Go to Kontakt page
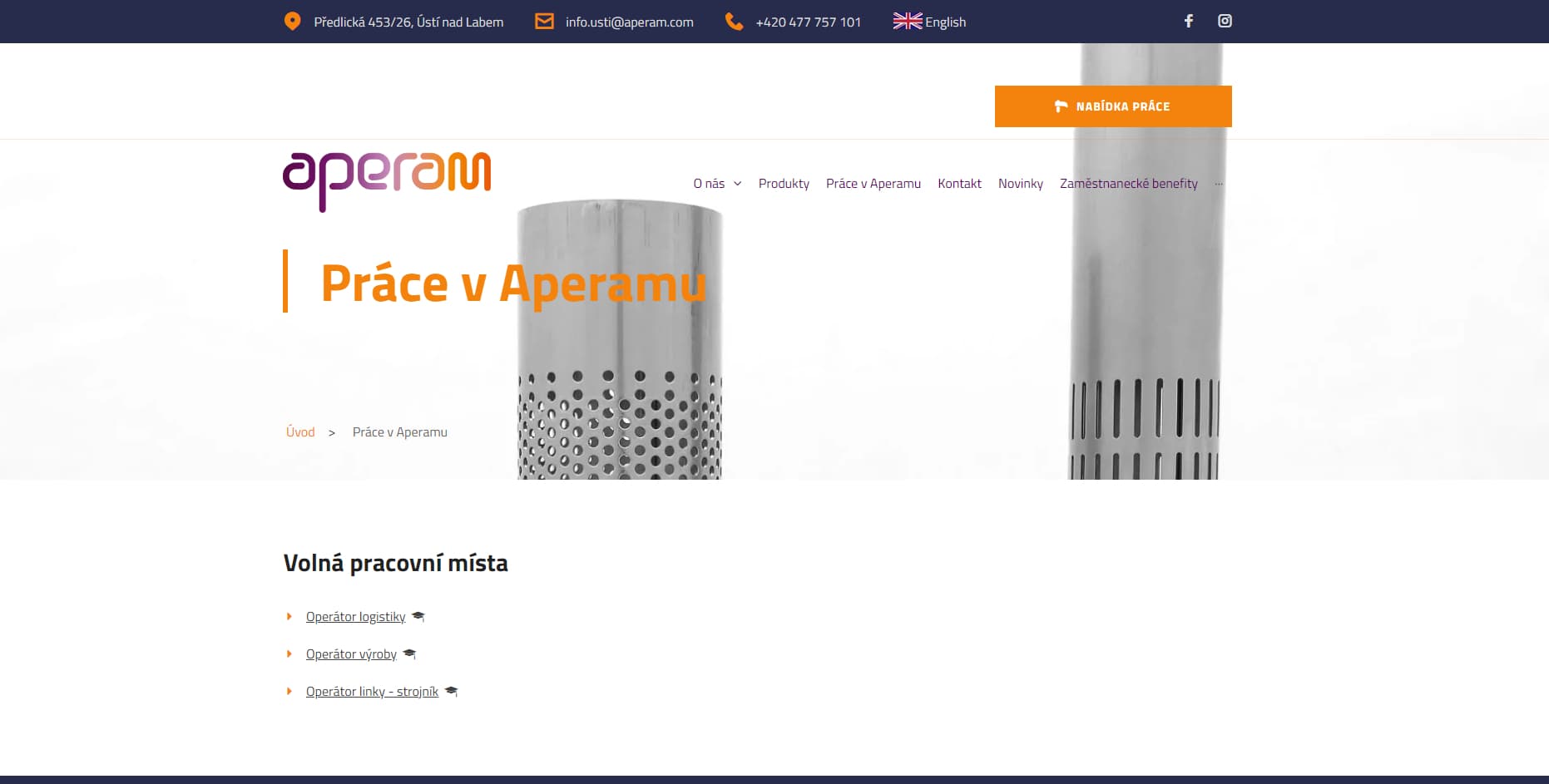Image resolution: width=1549 pixels, height=784 pixels. pyautogui.click(x=959, y=184)
